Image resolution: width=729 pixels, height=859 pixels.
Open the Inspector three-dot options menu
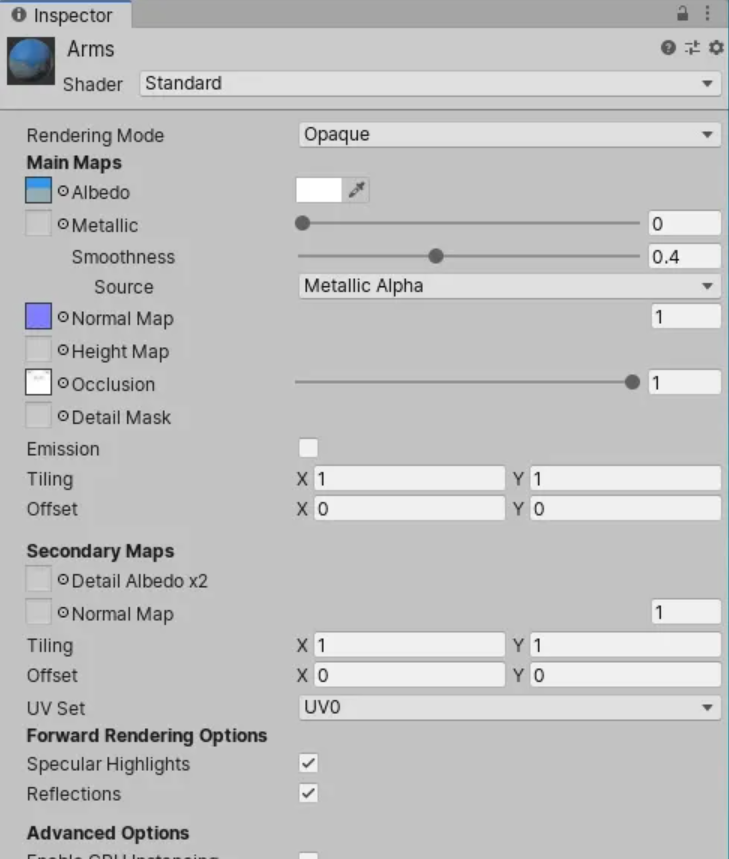click(709, 14)
